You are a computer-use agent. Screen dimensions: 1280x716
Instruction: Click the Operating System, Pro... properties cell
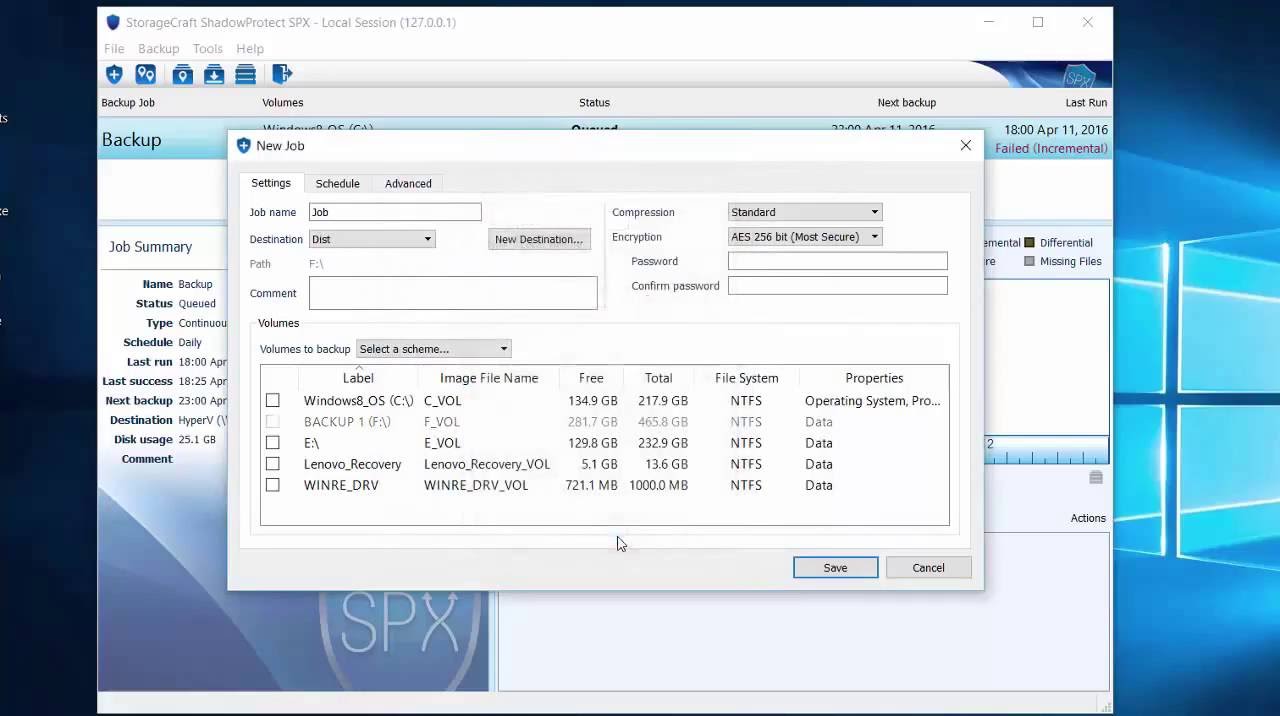(873, 401)
